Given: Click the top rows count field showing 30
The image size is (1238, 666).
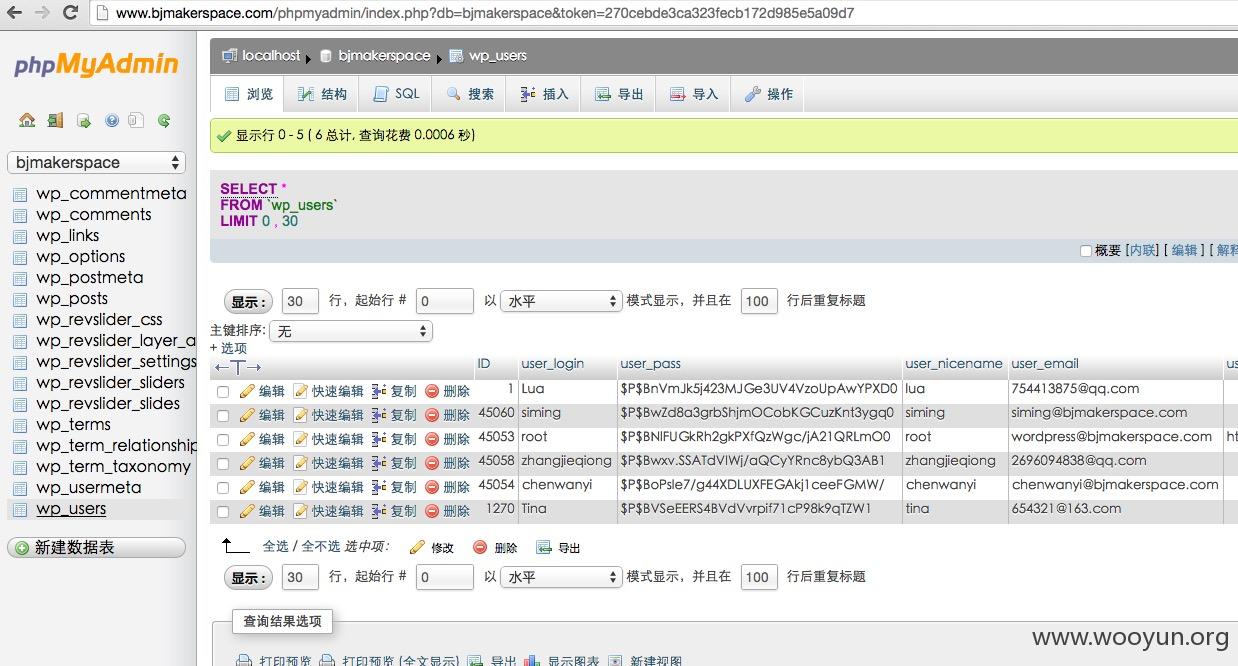Looking at the screenshot, I should coord(300,301).
